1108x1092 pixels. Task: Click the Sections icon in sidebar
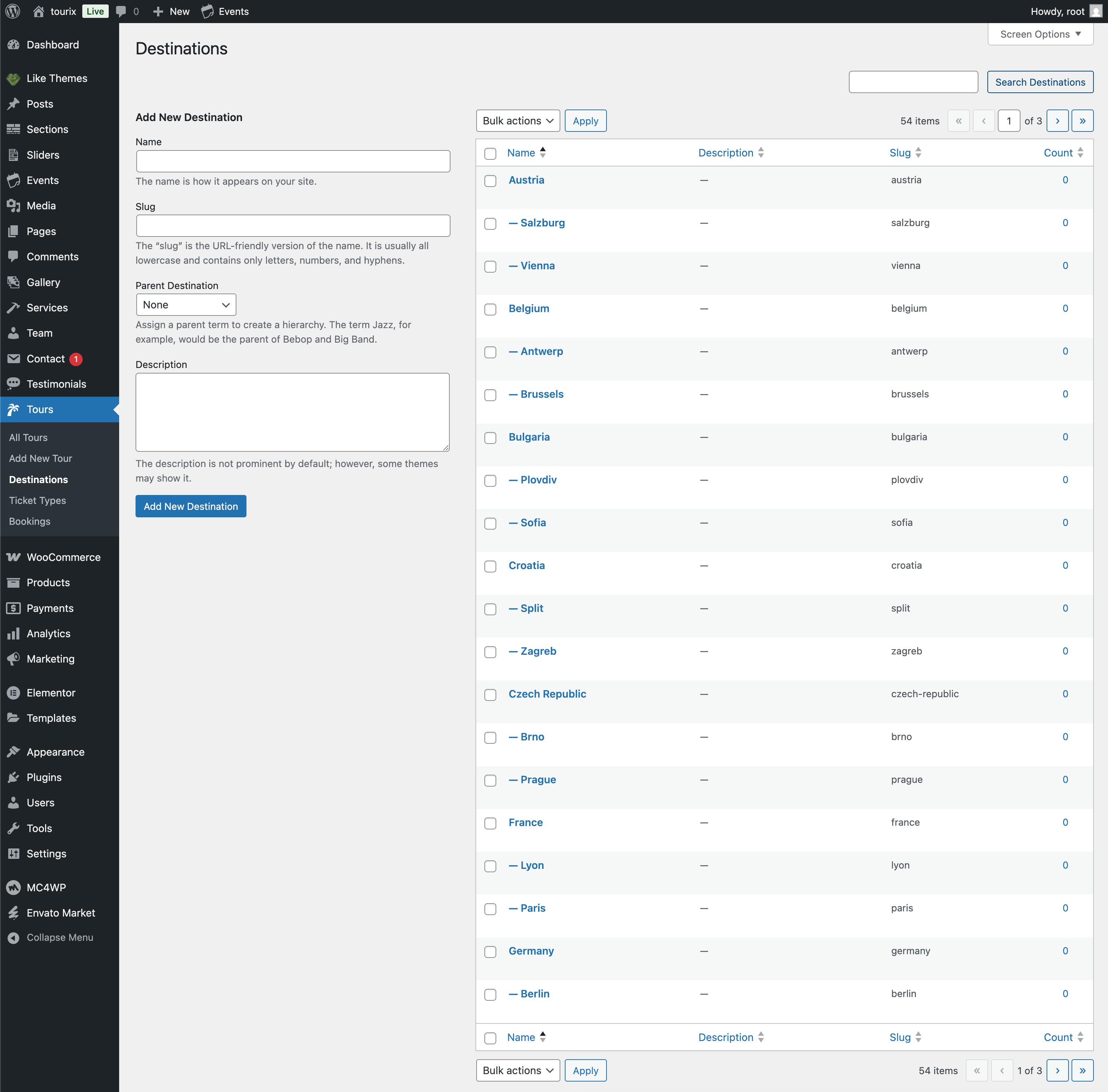[14, 130]
